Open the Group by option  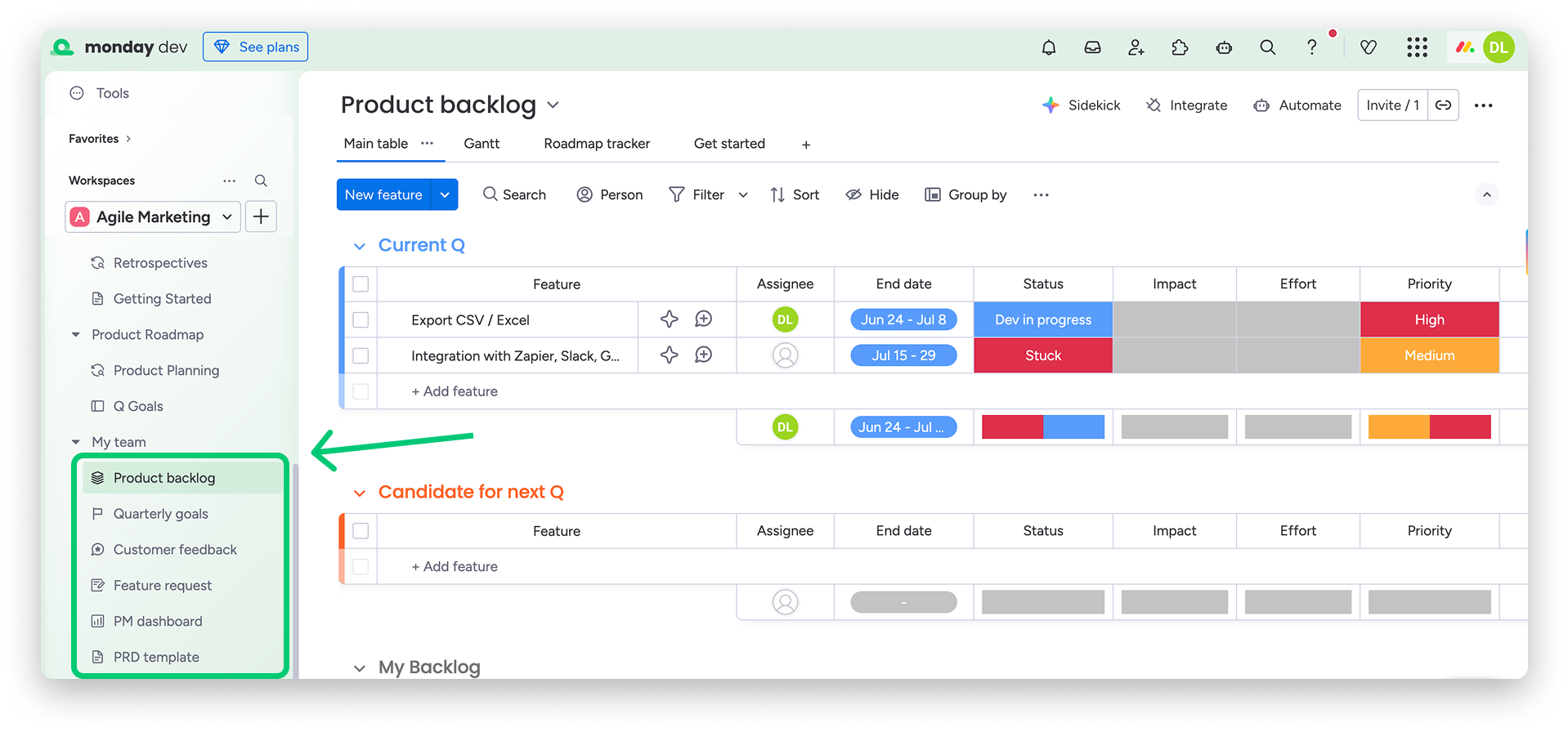point(965,194)
